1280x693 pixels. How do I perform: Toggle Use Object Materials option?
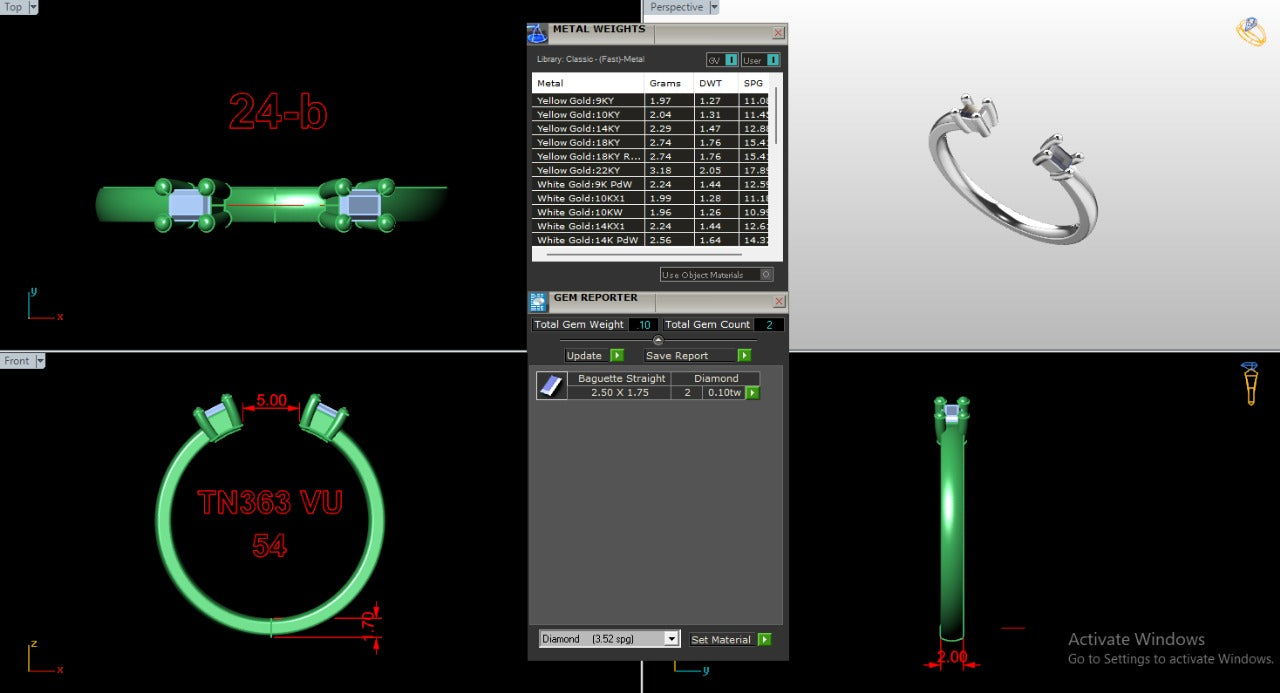click(717, 274)
